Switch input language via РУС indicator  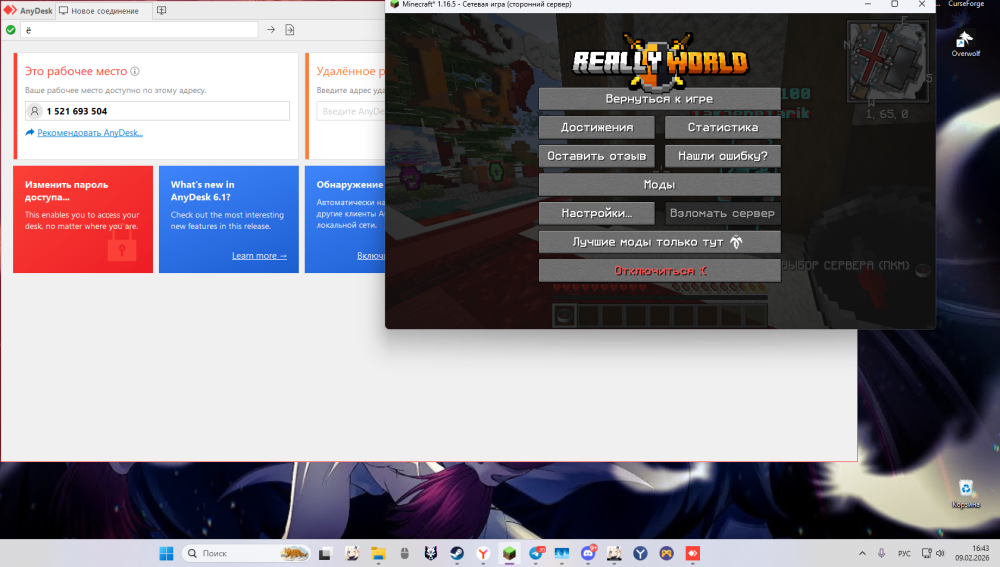(904, 554)
